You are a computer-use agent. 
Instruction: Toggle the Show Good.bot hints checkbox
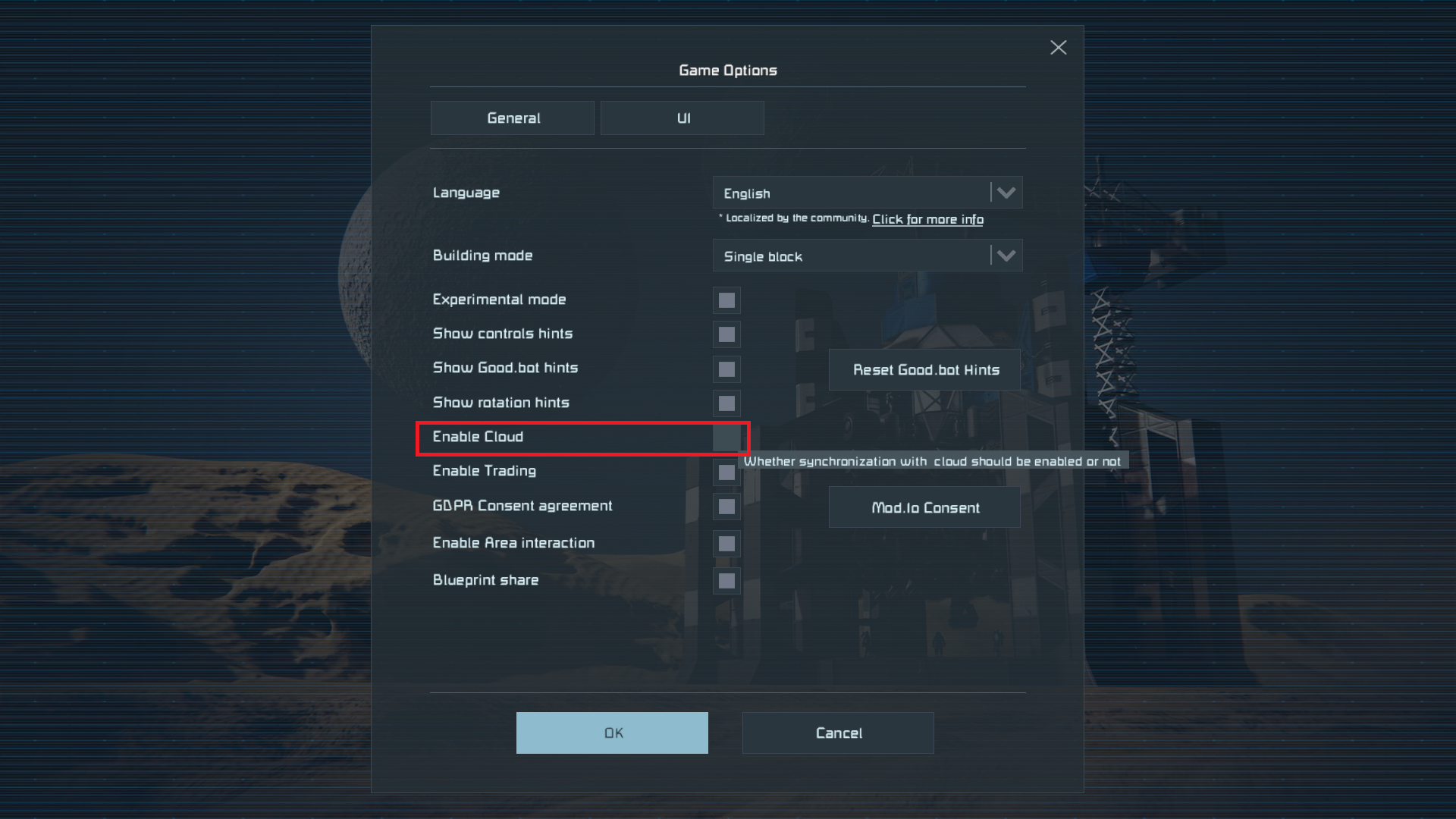[x=726, y=369]
